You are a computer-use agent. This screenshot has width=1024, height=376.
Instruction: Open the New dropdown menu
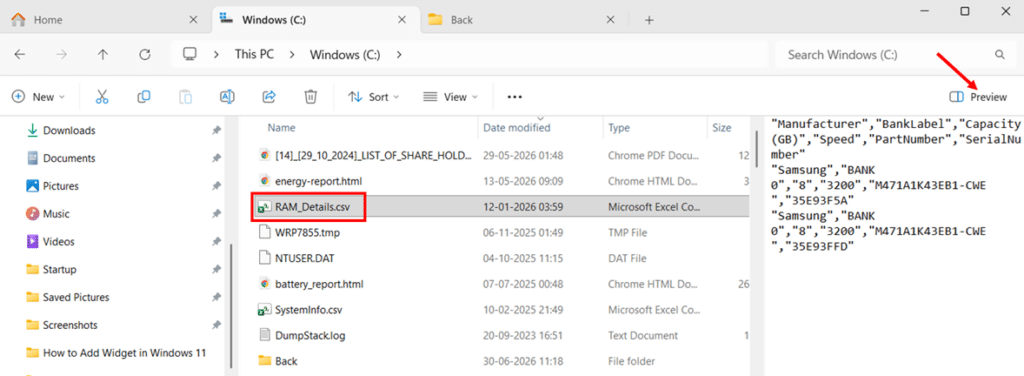(39, 97)
